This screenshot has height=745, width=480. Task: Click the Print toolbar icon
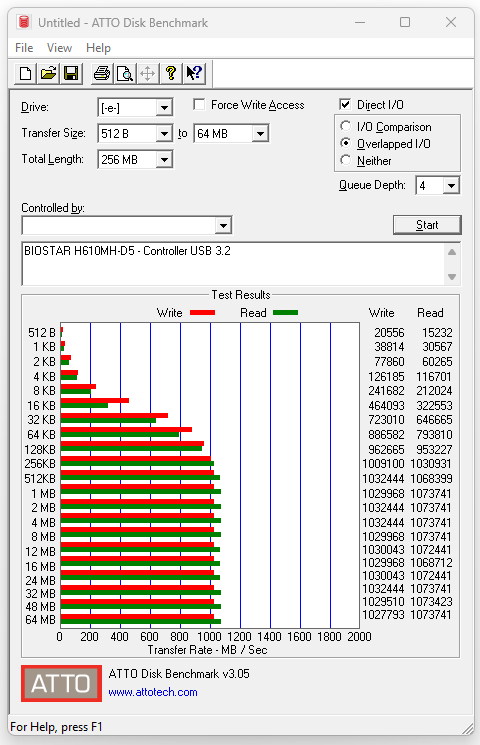(102, 74)
